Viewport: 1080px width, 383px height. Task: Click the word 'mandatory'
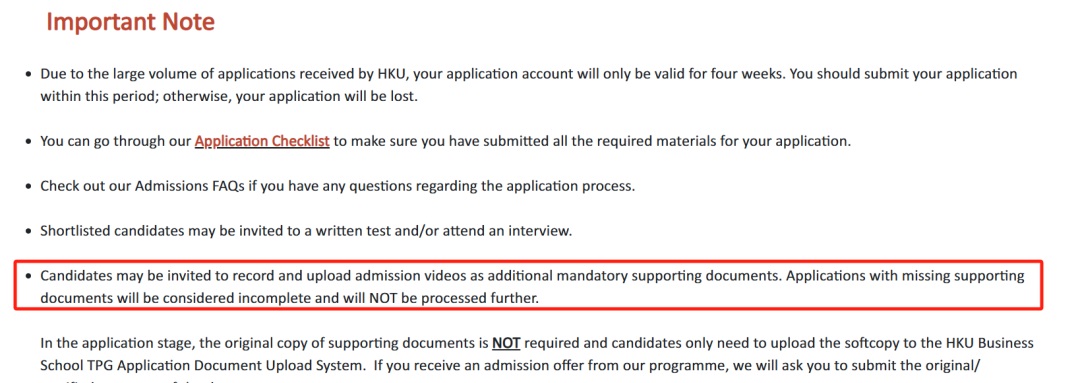(x=592, y=276)
